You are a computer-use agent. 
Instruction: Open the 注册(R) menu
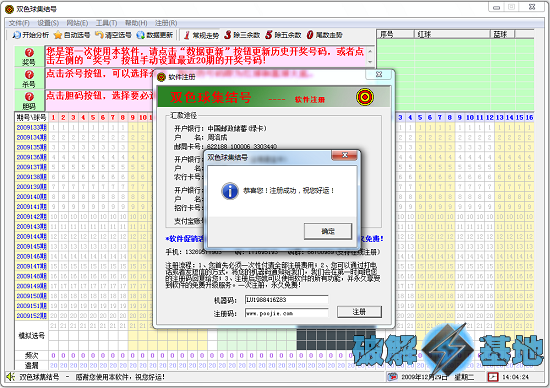click(166, 23)
